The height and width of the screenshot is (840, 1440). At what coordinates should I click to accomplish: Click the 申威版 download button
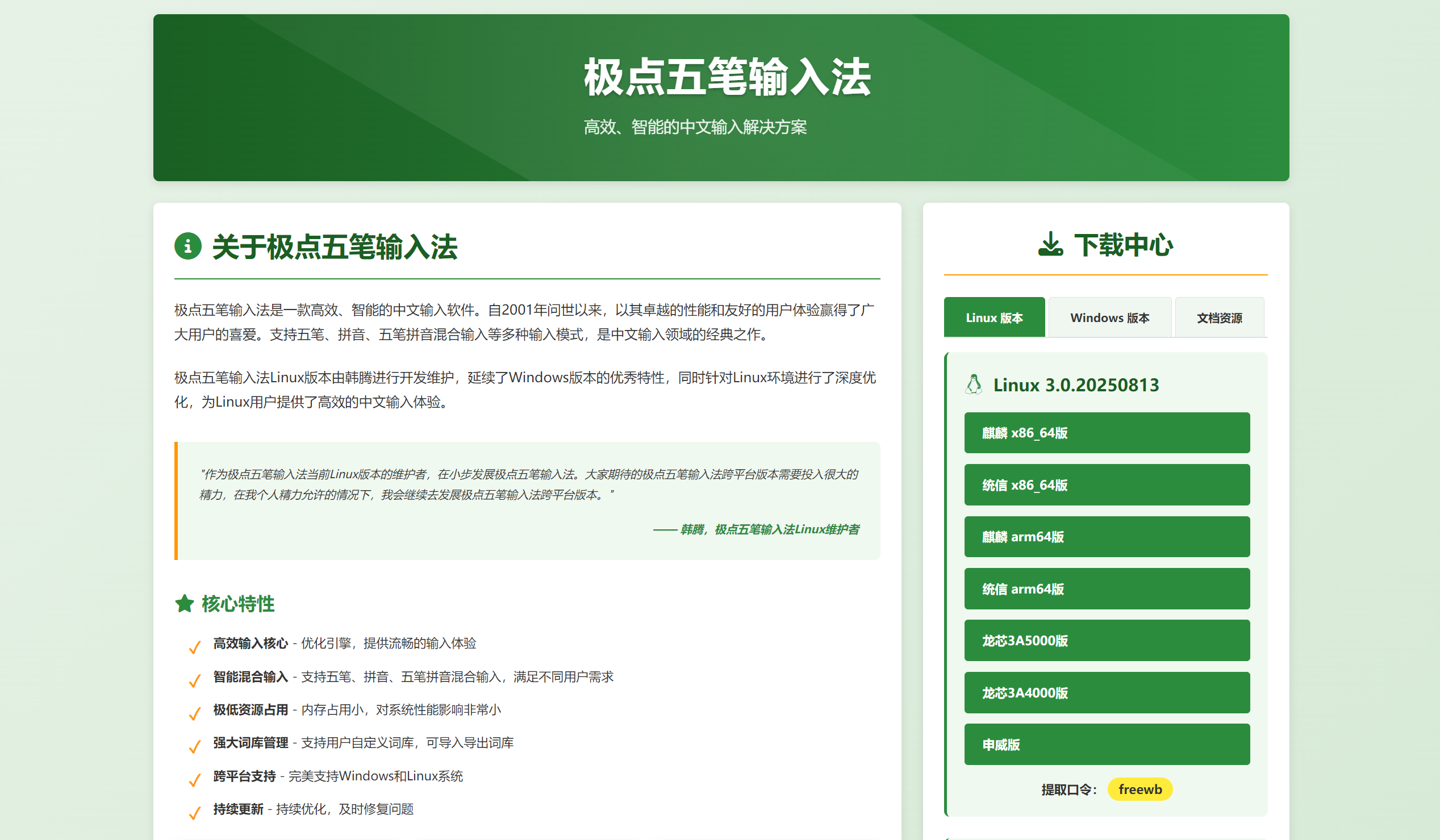coord(1107,745)
